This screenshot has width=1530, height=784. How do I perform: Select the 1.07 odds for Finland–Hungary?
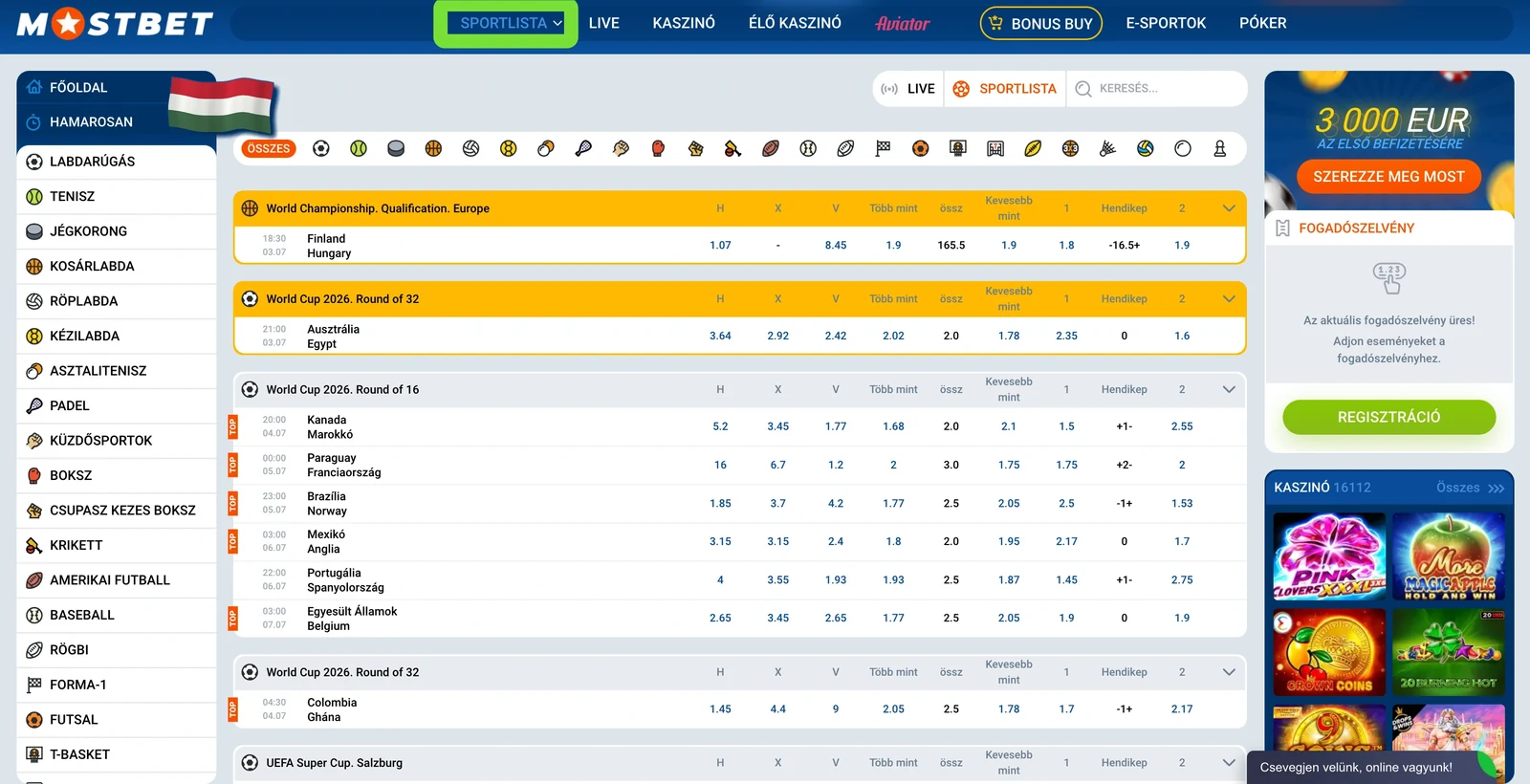pyautogui.click(x=720, y=246)
